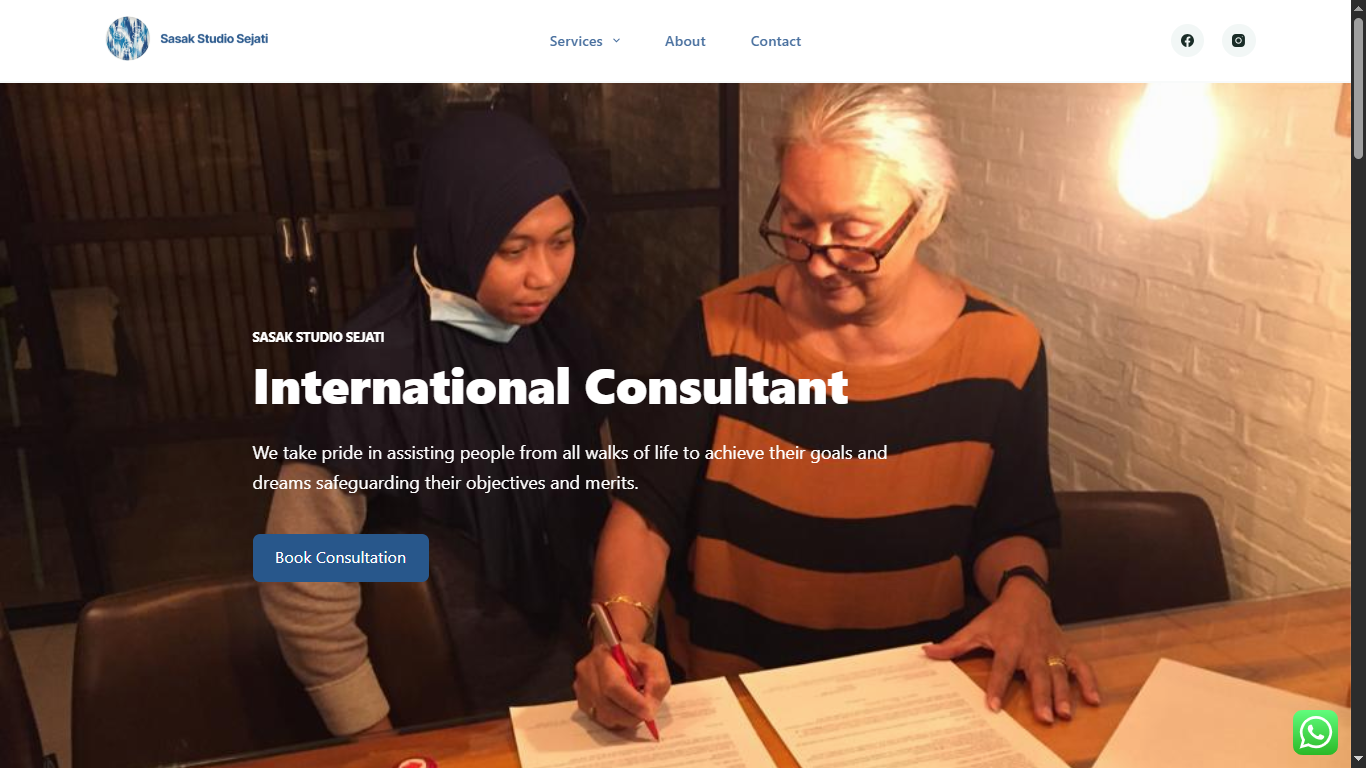Click the Book Consultation button

[341, 558]
